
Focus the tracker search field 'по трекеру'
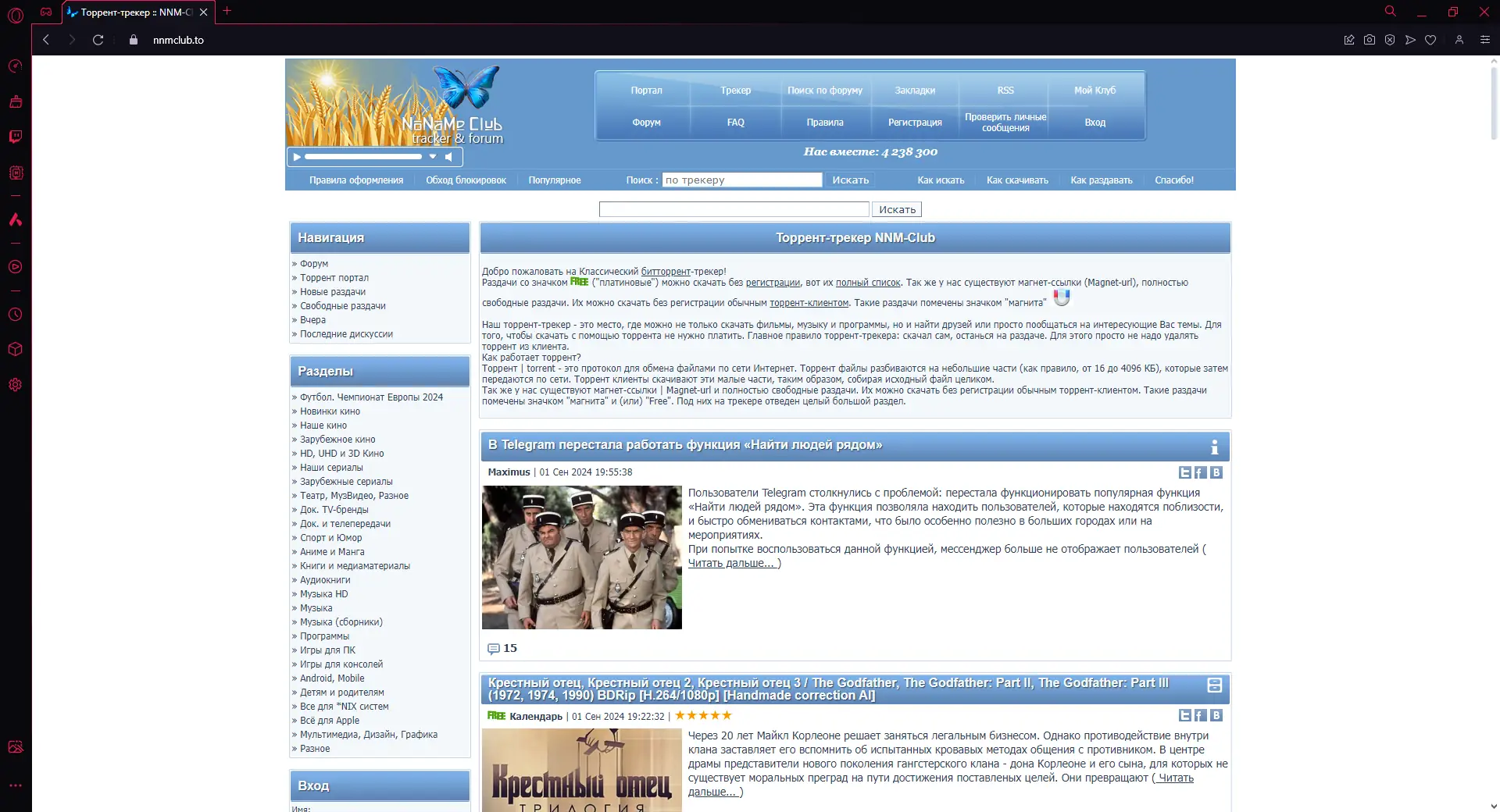pyautogui.click(x=742, y=180)
